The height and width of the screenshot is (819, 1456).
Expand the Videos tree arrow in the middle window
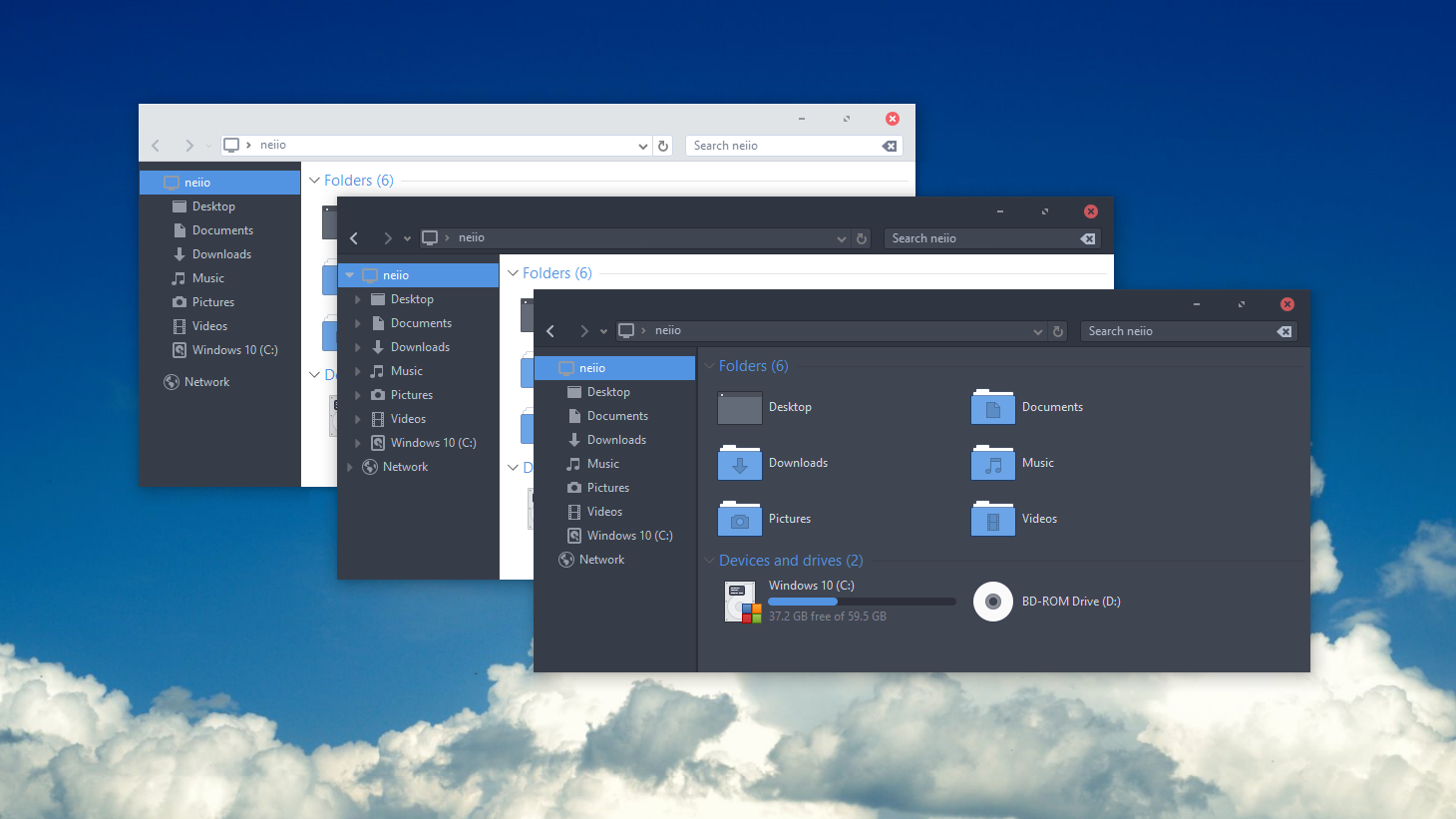click(x=358, y=419)
